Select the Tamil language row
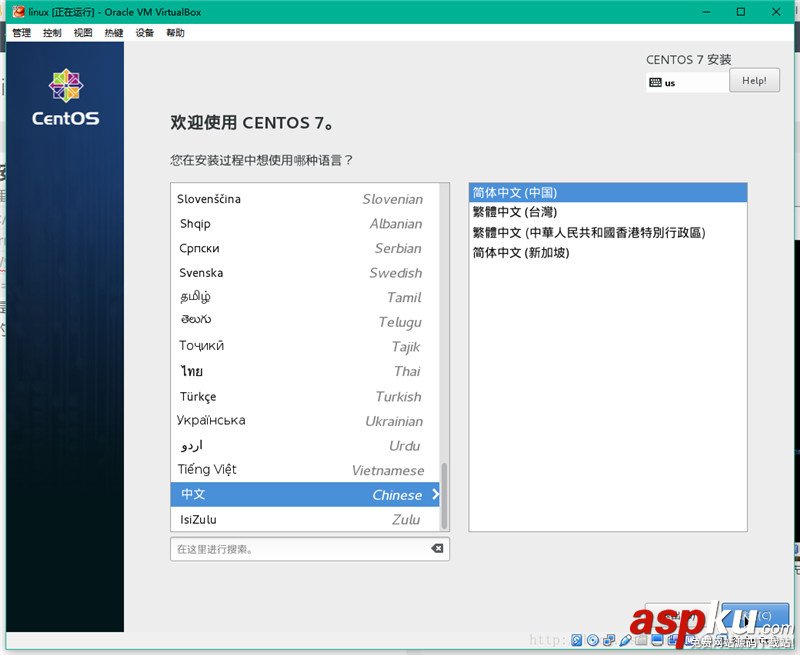This screenshot has height=655, width=800. click(305, 297)
